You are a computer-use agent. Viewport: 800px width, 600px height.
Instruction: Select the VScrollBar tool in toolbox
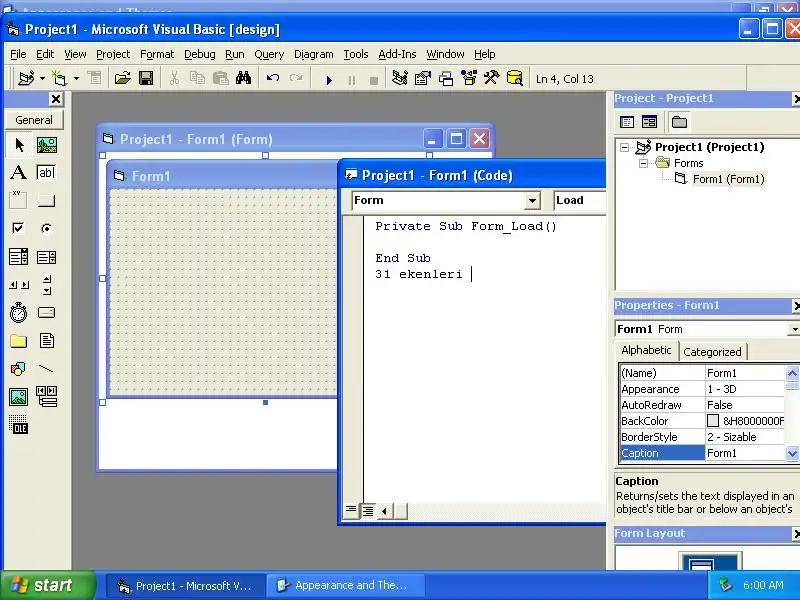click(x=46, y=285)
